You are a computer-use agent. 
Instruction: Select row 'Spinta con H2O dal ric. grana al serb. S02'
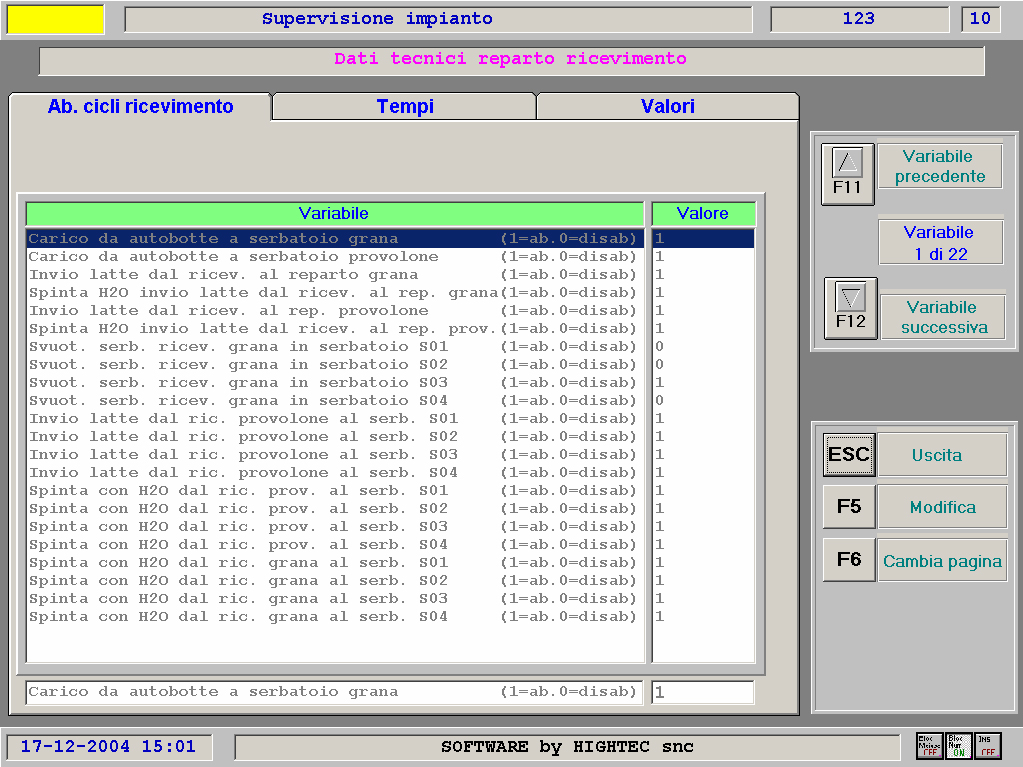point(335,581)
